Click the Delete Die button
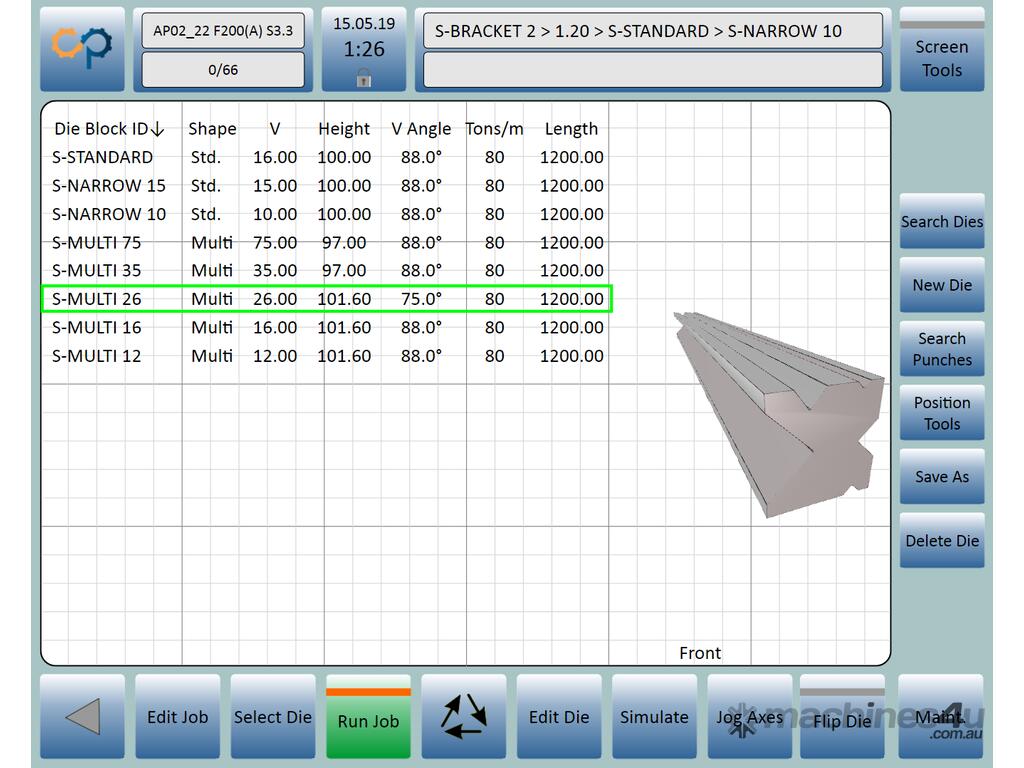The height and width of the screenshot is (768, 1024). (x=941, y=541)
